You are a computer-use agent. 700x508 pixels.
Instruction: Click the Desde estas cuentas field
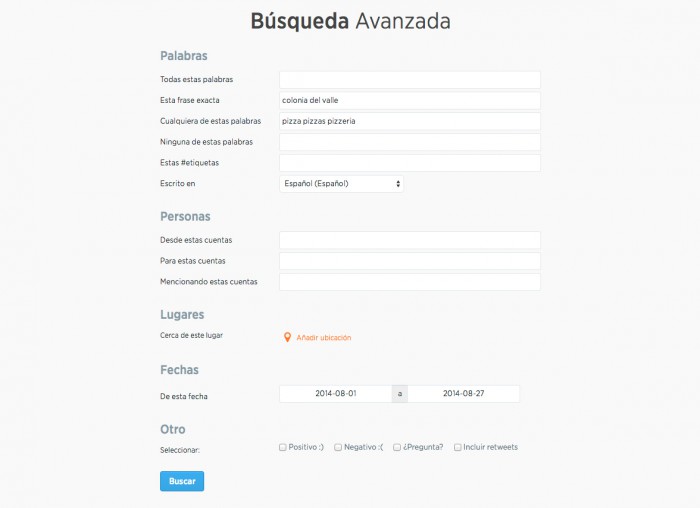point(409,240)
